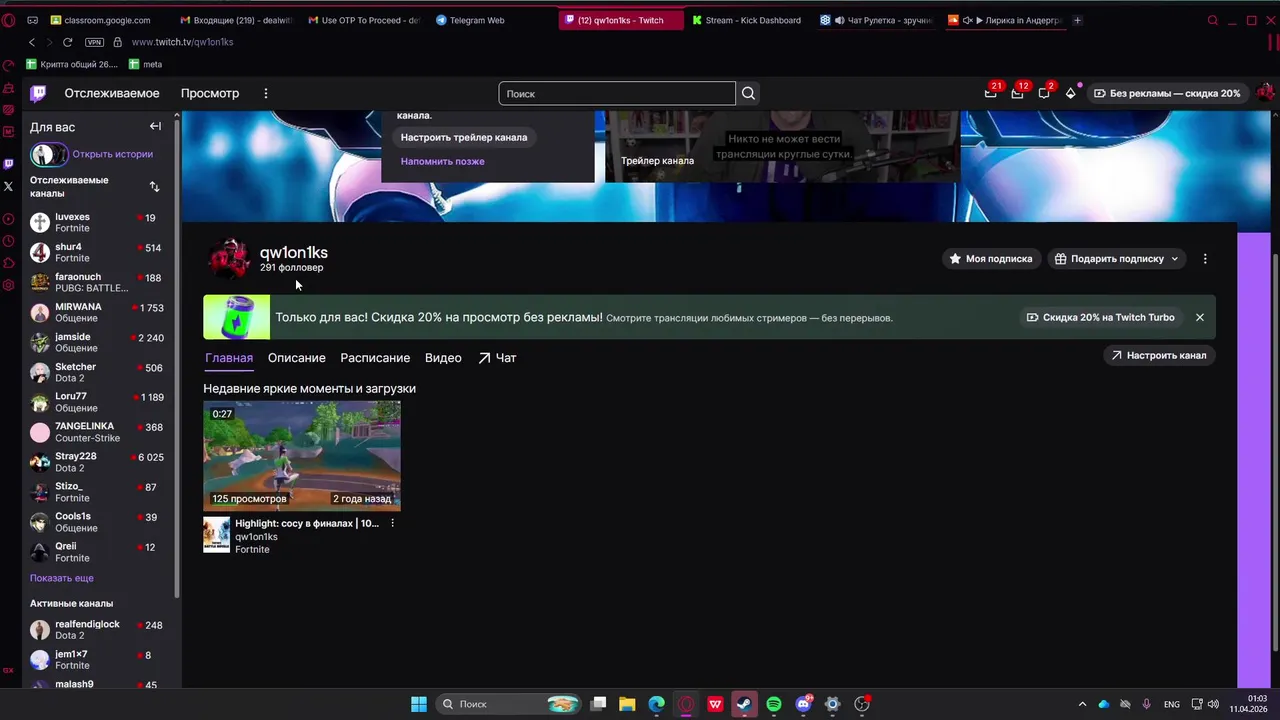Click the X social icon in Opera sidebar

[x=9, y=186]
